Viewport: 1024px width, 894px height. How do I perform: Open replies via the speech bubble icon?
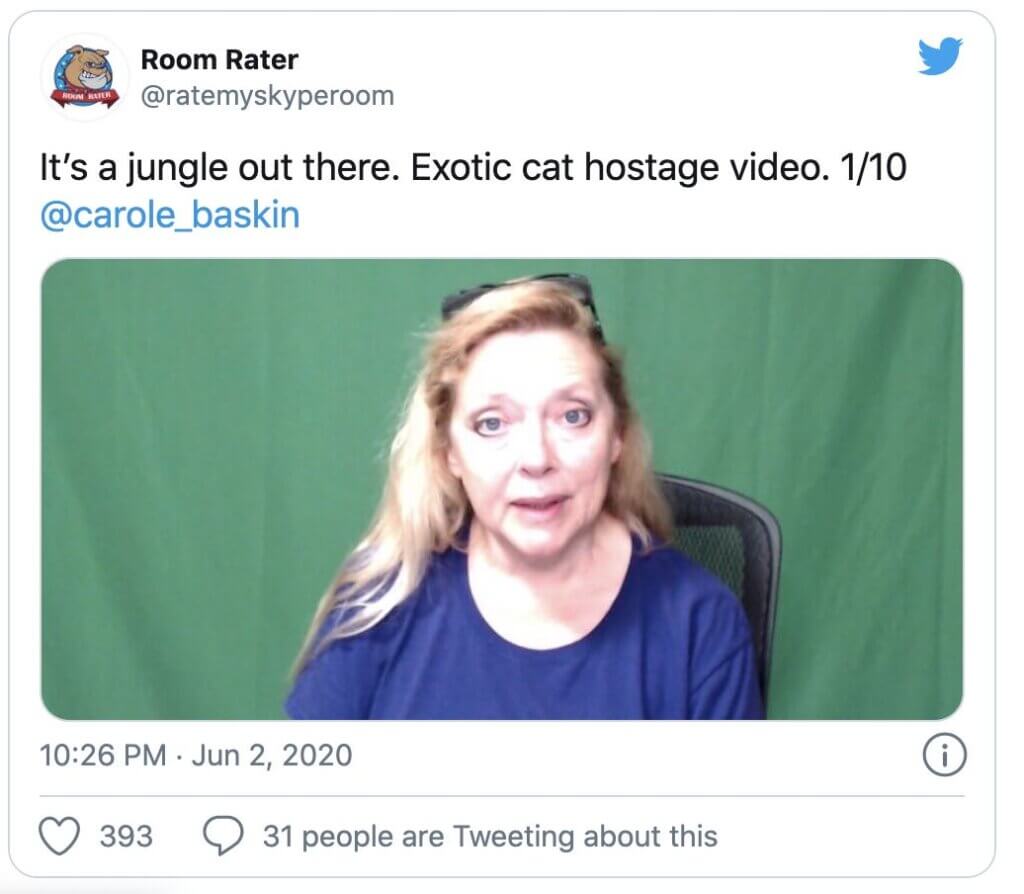point(223,836)
